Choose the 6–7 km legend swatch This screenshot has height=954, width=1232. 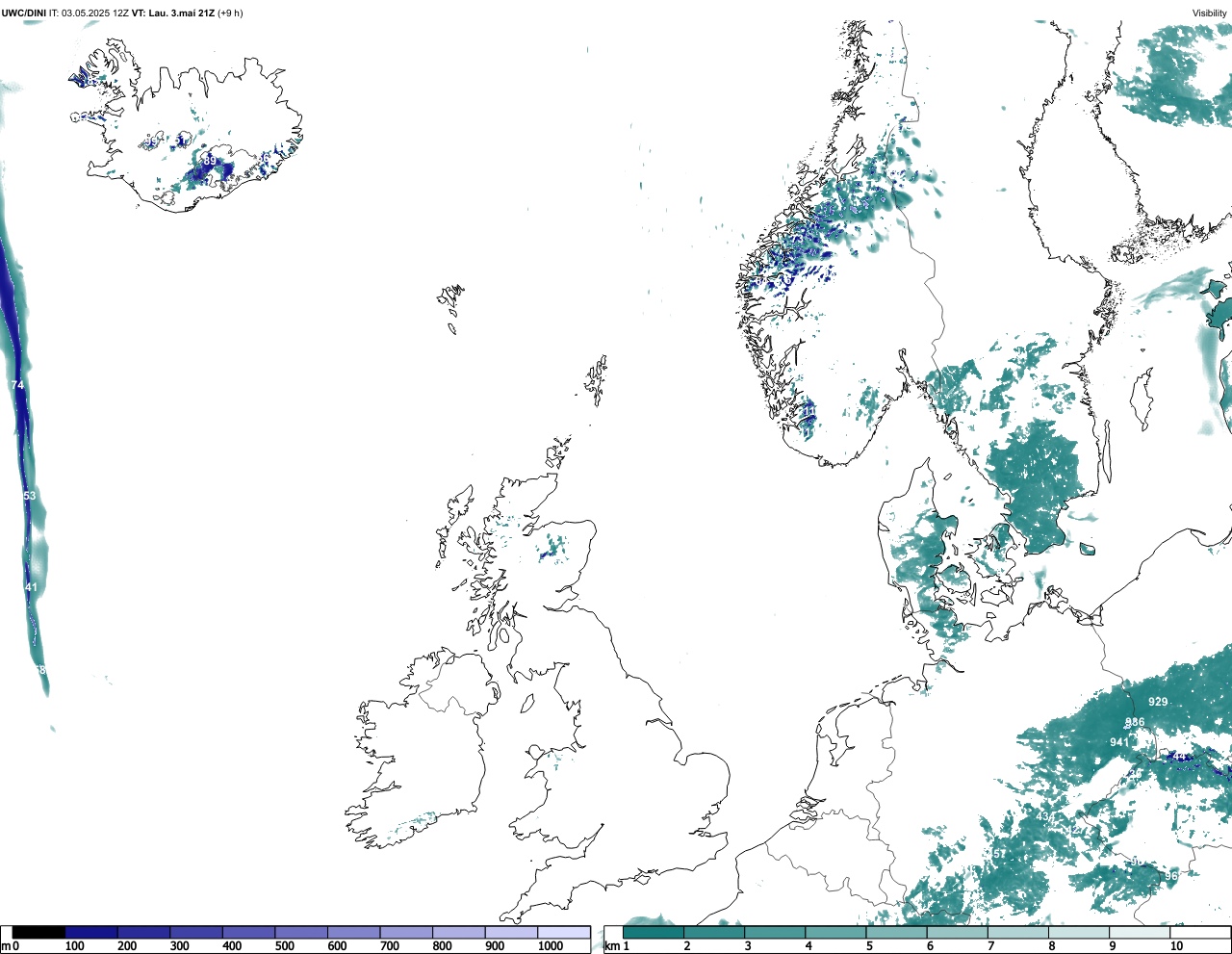(957, 932)
